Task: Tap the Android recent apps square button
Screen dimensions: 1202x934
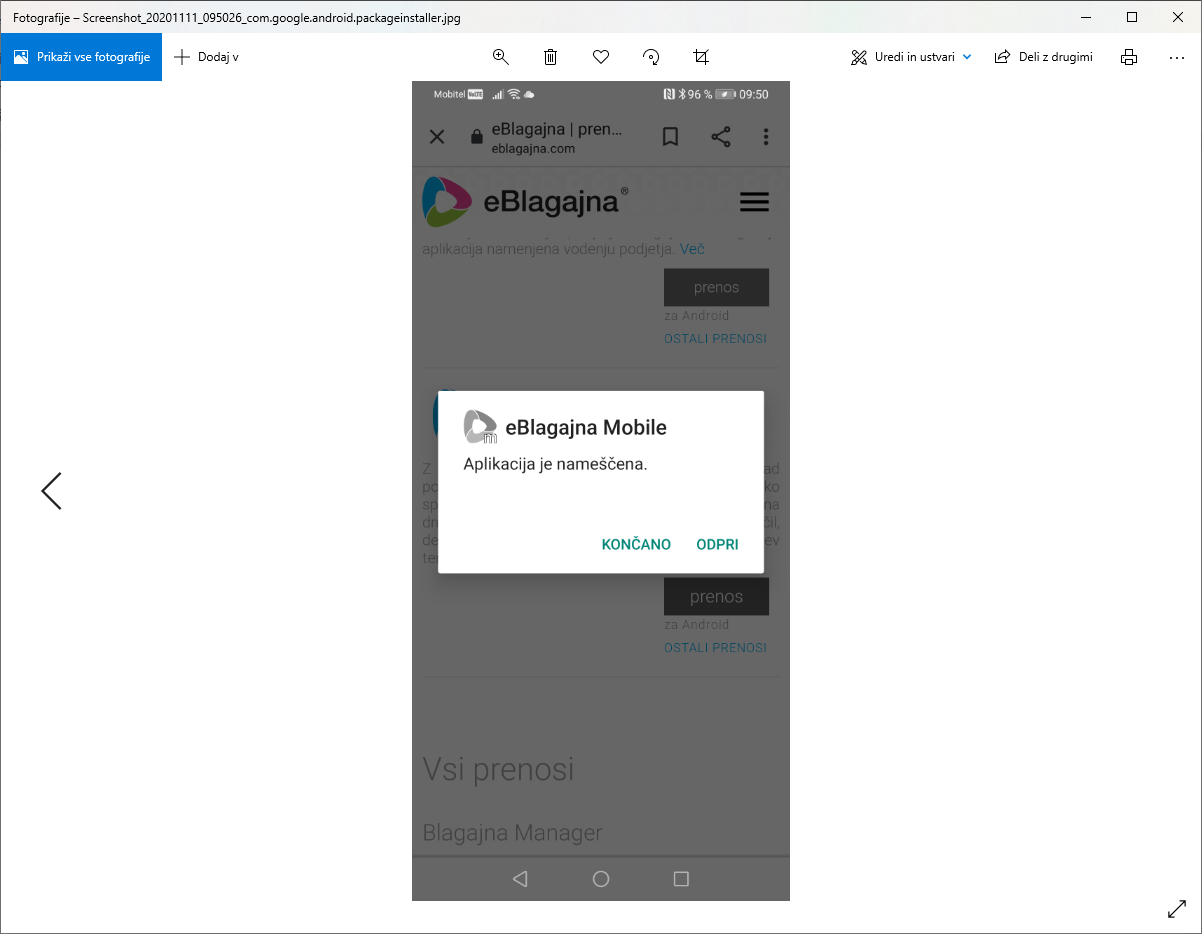Action: (682, 879)
